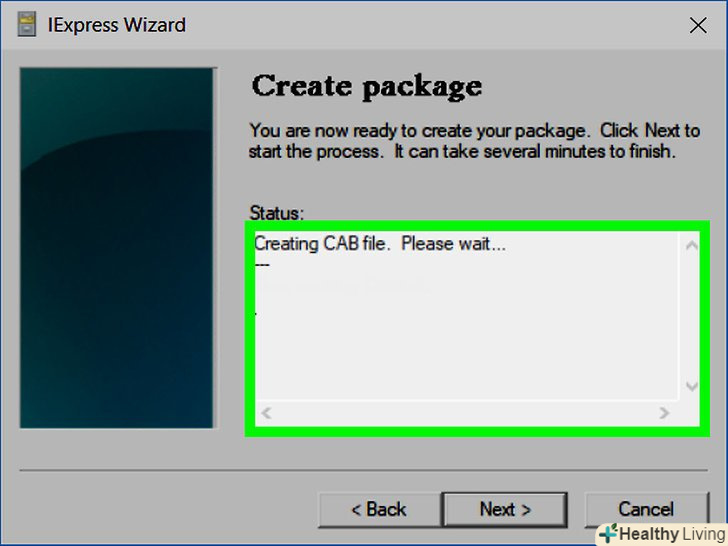Click the vertical scrollbar track in Status box
Screen dimensions: 728x546
point(691,316)
